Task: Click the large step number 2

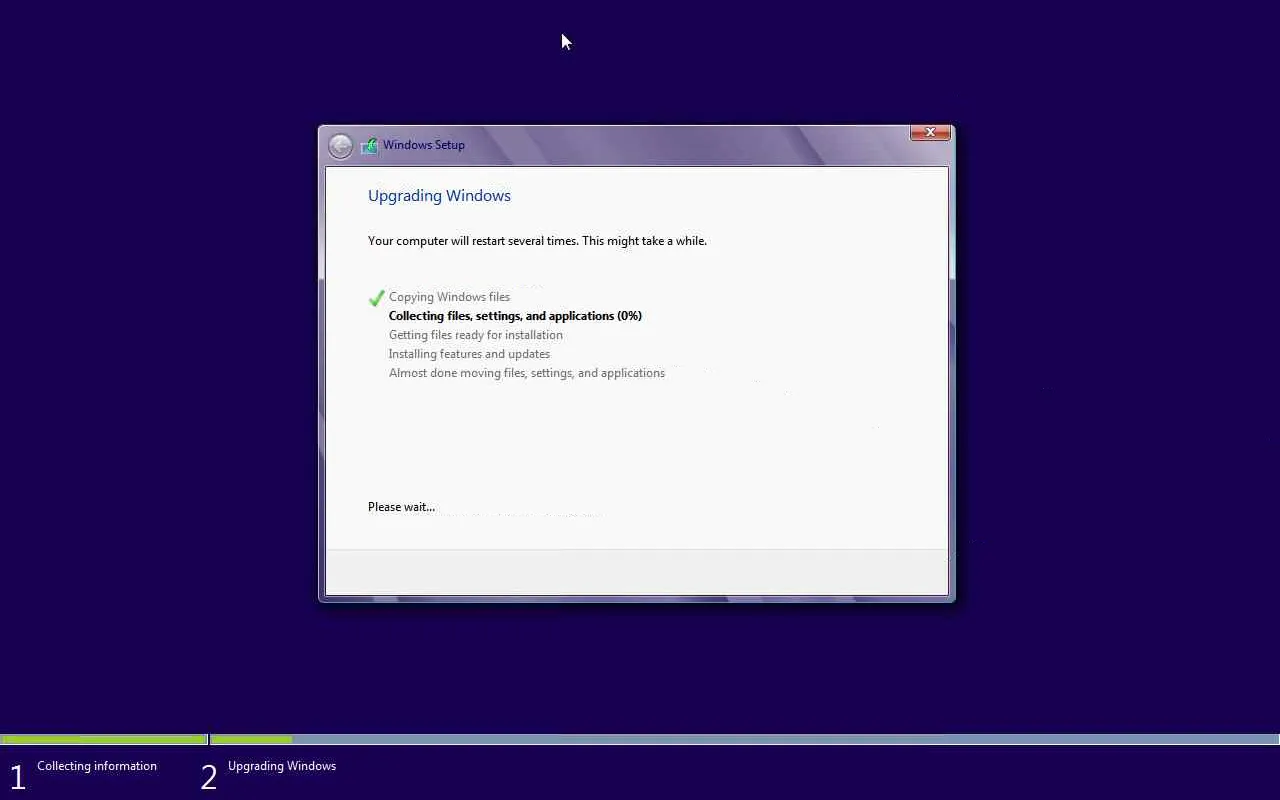Action: point(208,777)
